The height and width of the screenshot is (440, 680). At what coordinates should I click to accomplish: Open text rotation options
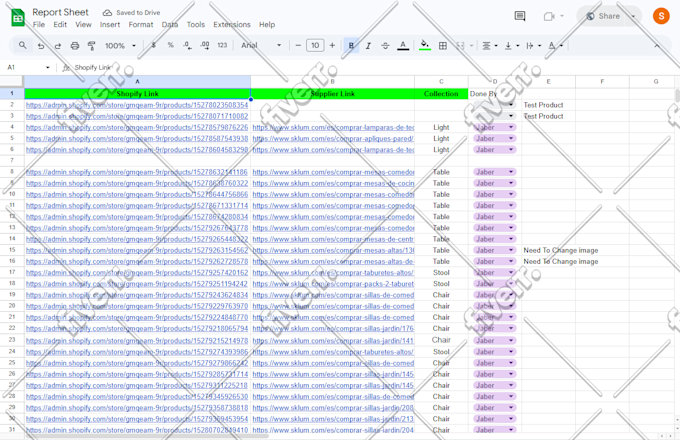(x=555, y=46)
